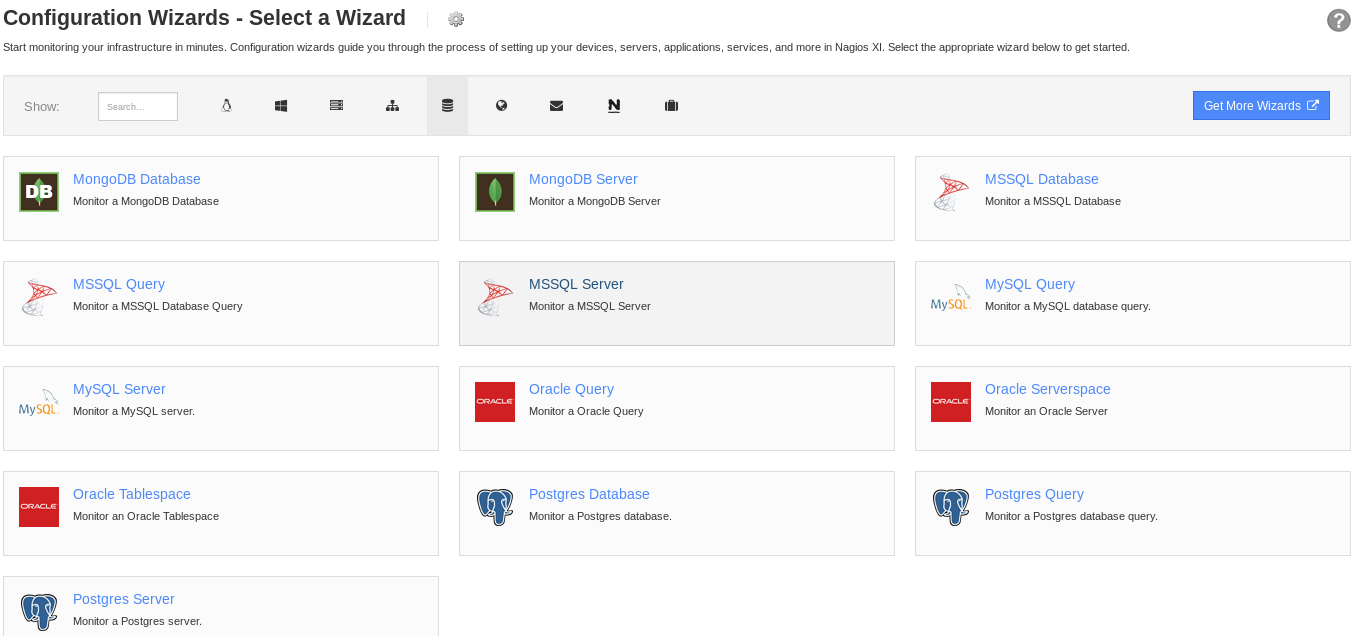
Task: Click the 'Monitor a MySQL server.' text
Action: 134,411
